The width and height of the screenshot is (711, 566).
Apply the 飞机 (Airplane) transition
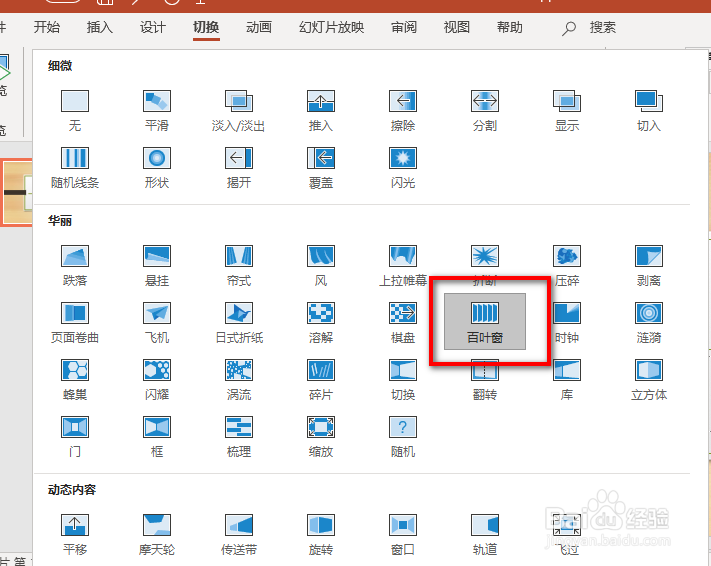[157, 323]
